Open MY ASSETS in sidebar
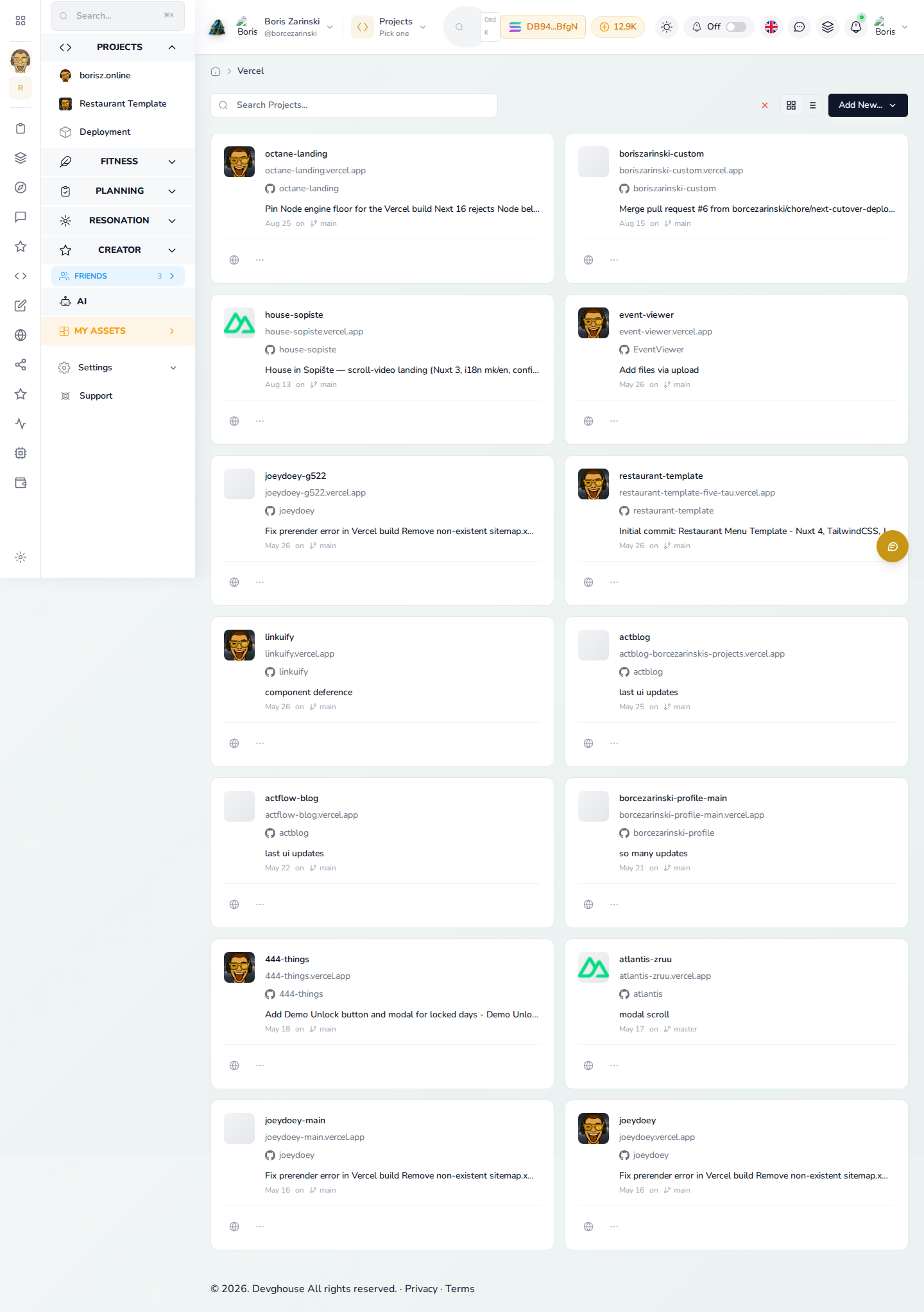The image size is (924, 1312). [x=118, y=331]
